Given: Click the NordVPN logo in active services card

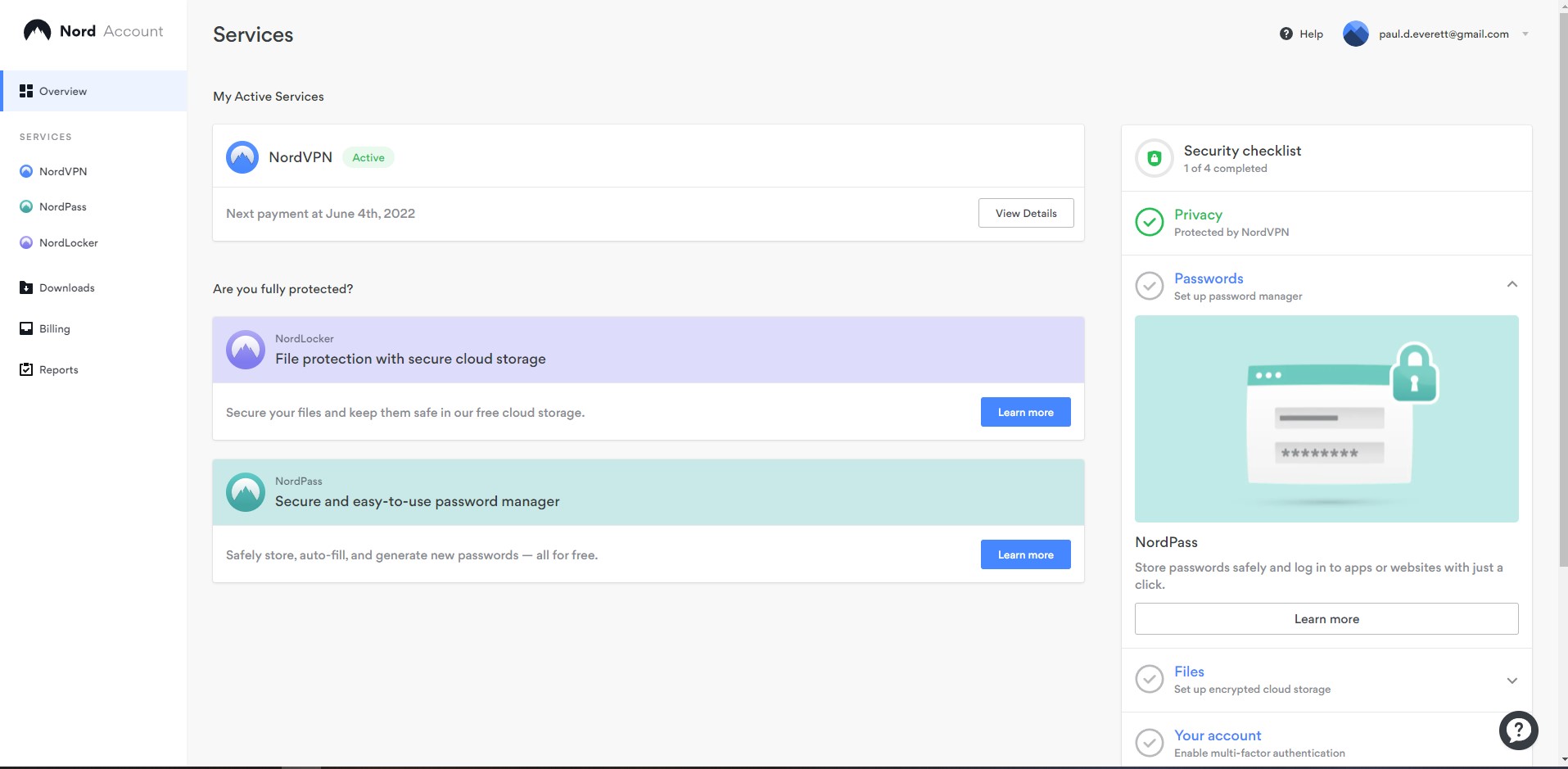Looking at the screenshot, I should (242, 157).
